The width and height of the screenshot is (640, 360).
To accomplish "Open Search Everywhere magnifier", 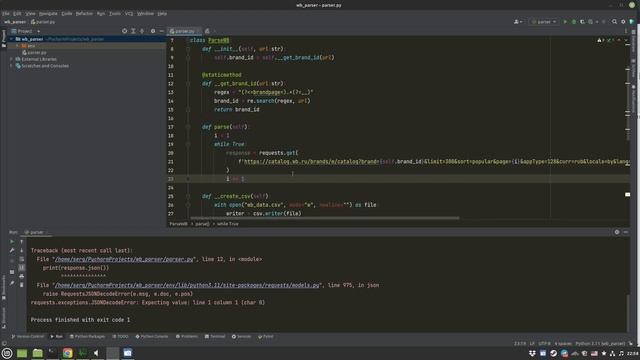I will (614, 22).
